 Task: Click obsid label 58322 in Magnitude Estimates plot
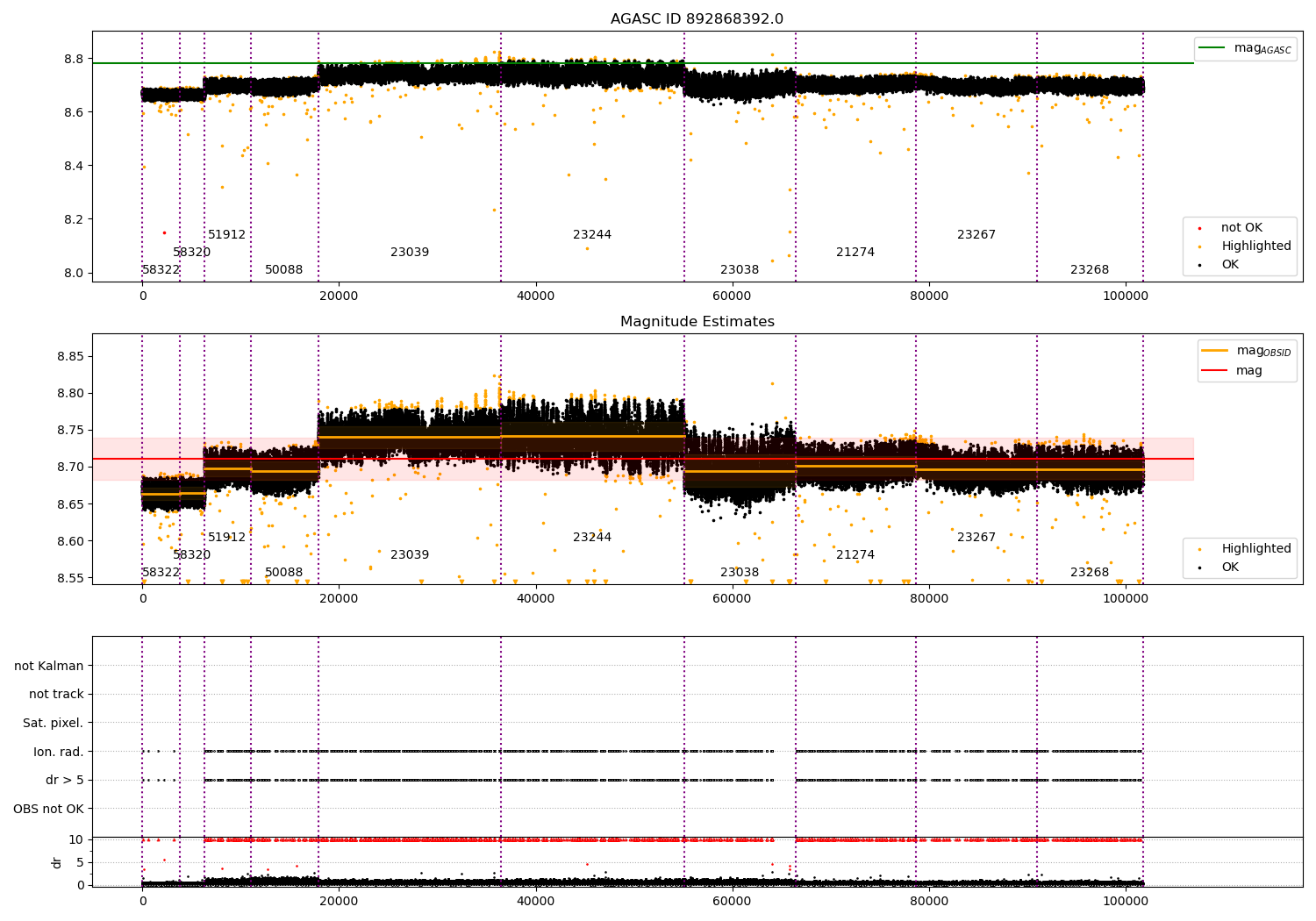(161, 573)
